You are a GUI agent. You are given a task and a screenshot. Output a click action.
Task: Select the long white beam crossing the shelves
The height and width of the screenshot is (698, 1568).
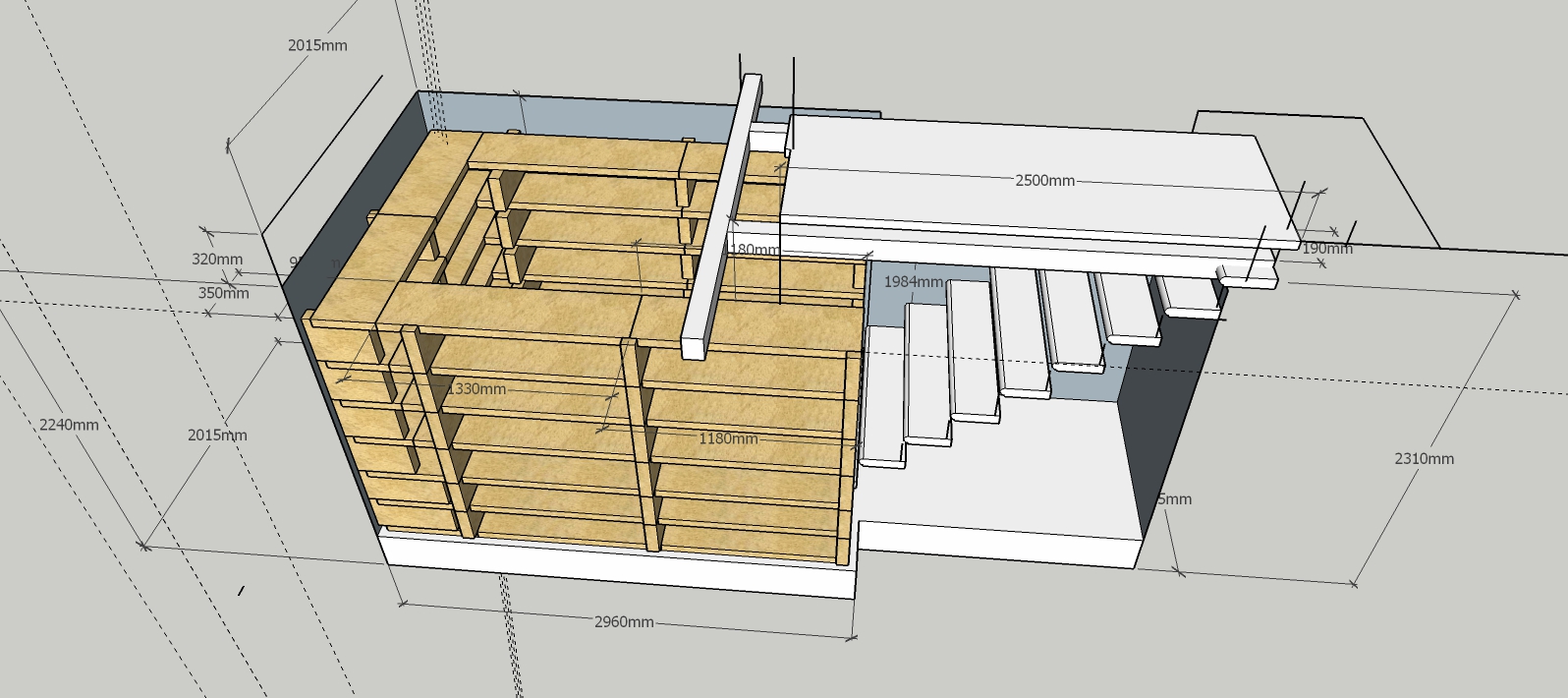723,216
